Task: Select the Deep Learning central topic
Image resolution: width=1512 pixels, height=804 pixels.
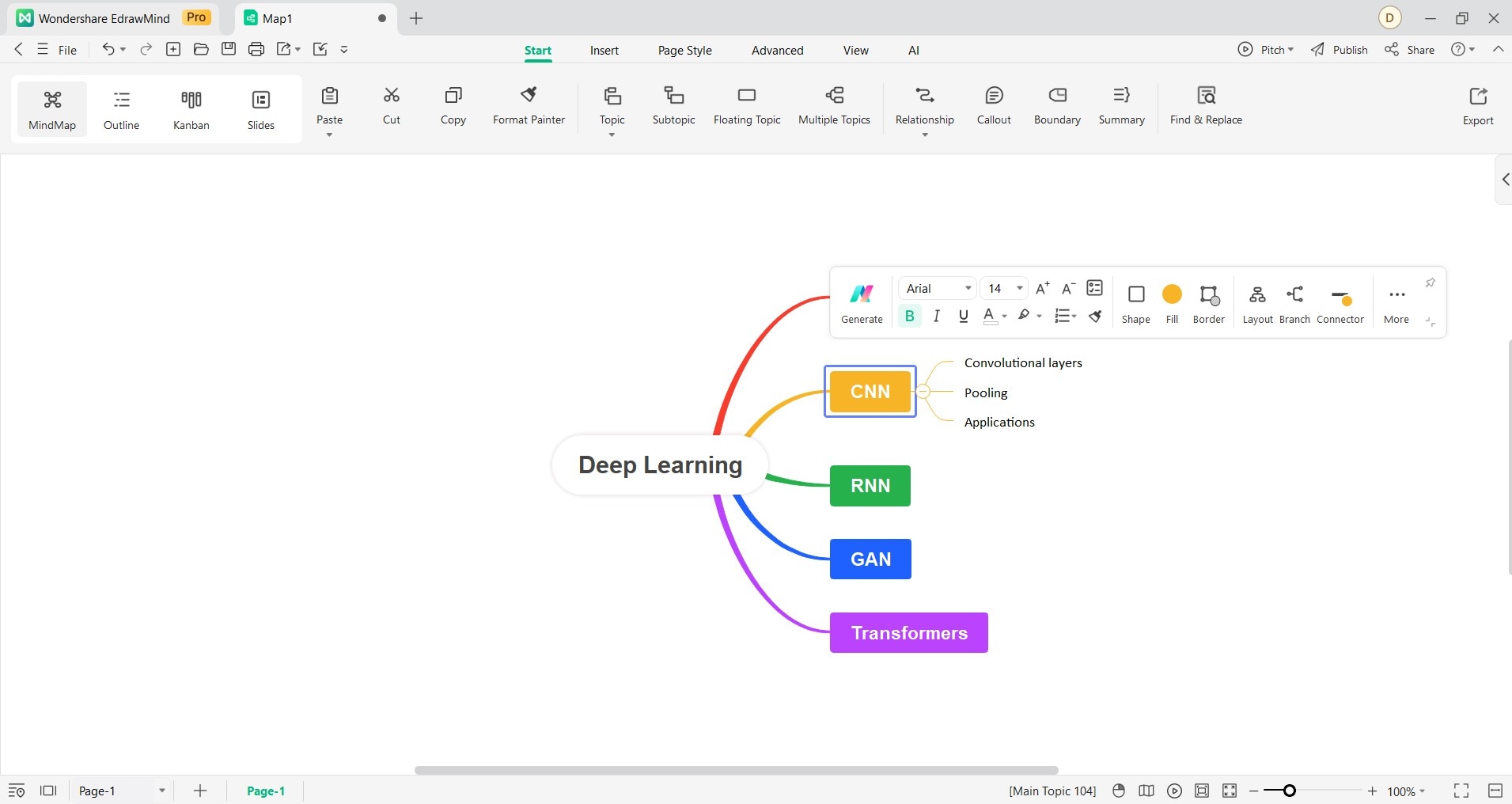Action: [x=660, y=465]
